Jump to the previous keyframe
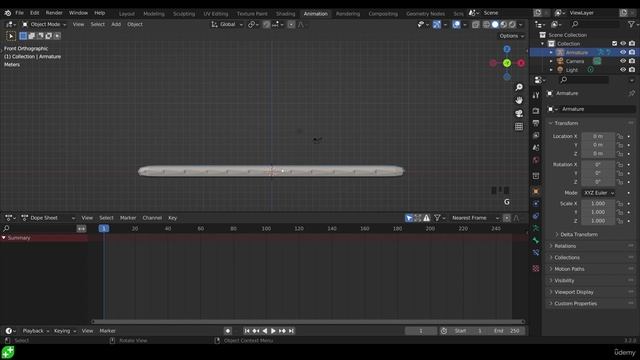The width and height of the screenshot is (640, 360). tap(256, 331)
